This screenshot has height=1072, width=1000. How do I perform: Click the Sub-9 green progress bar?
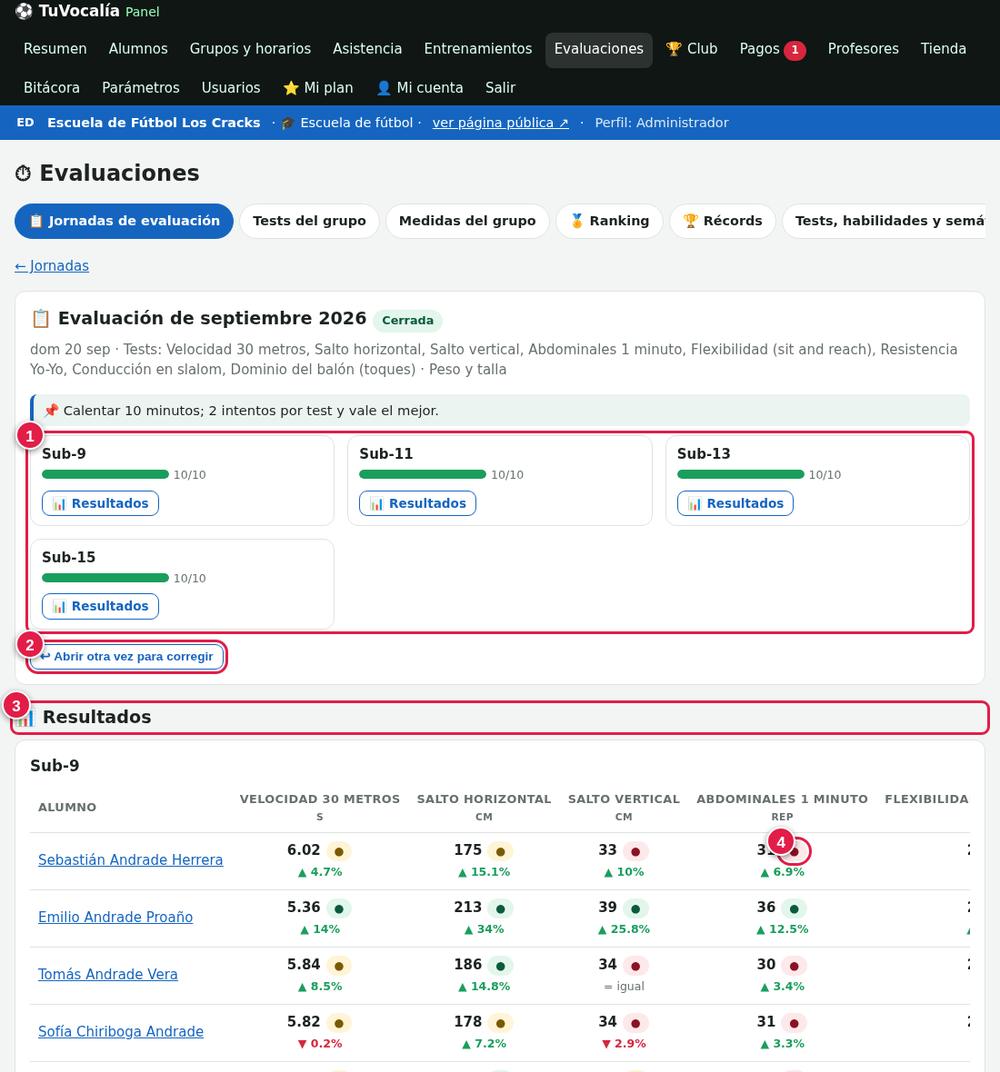coord(105,474)
